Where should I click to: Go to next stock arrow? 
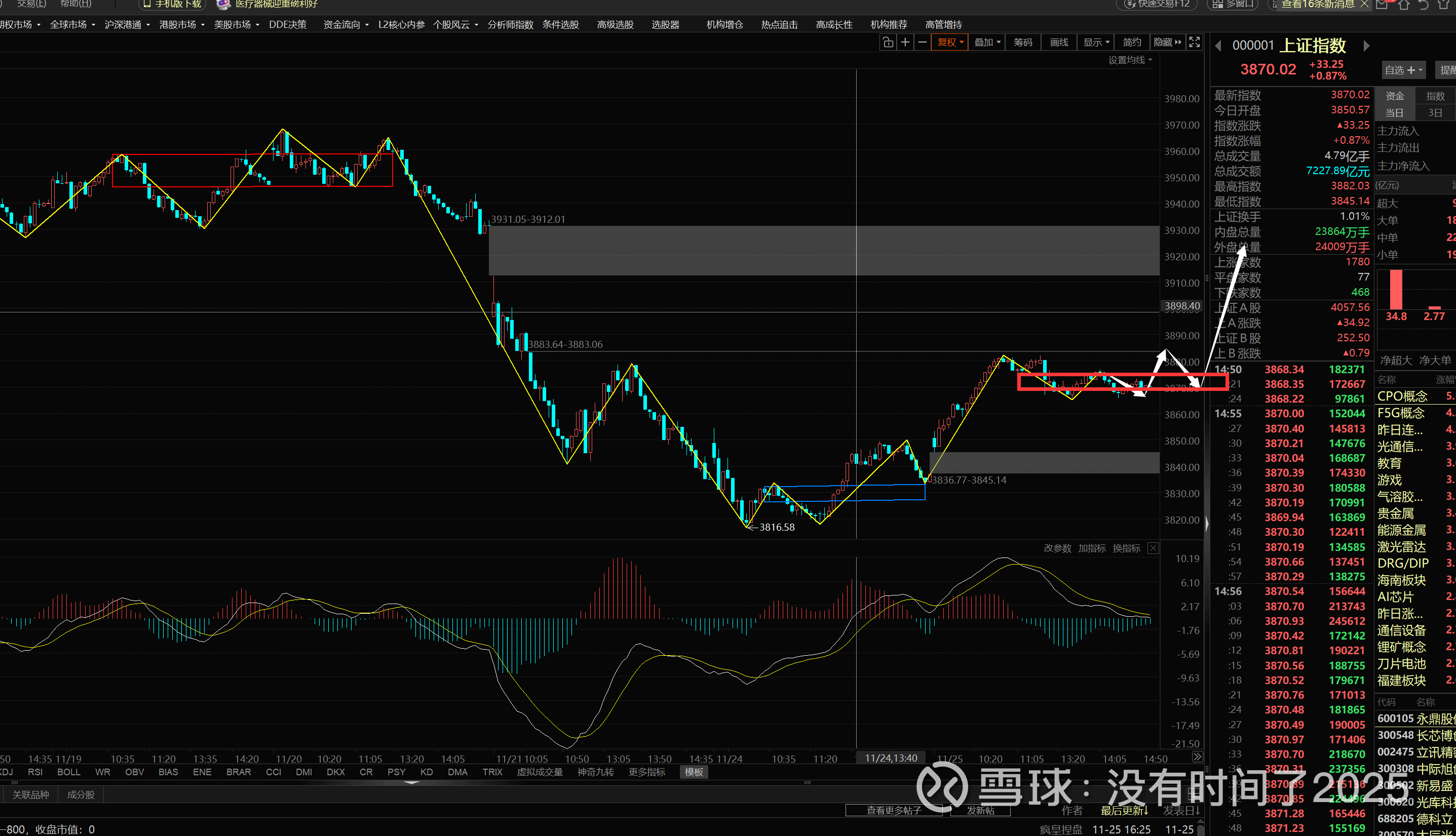(x=1366, y=46)
